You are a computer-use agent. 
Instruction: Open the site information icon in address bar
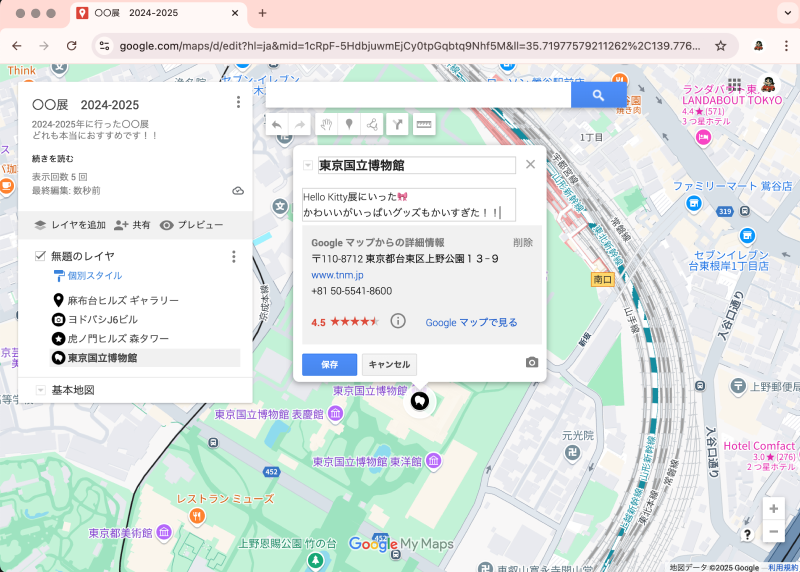[105, 46]
